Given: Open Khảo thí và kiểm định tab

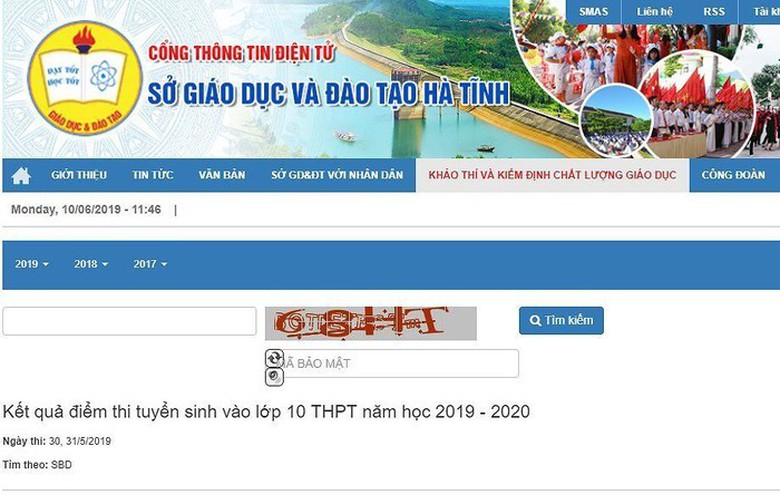Looking at the screenshot, I should point(552,175).
